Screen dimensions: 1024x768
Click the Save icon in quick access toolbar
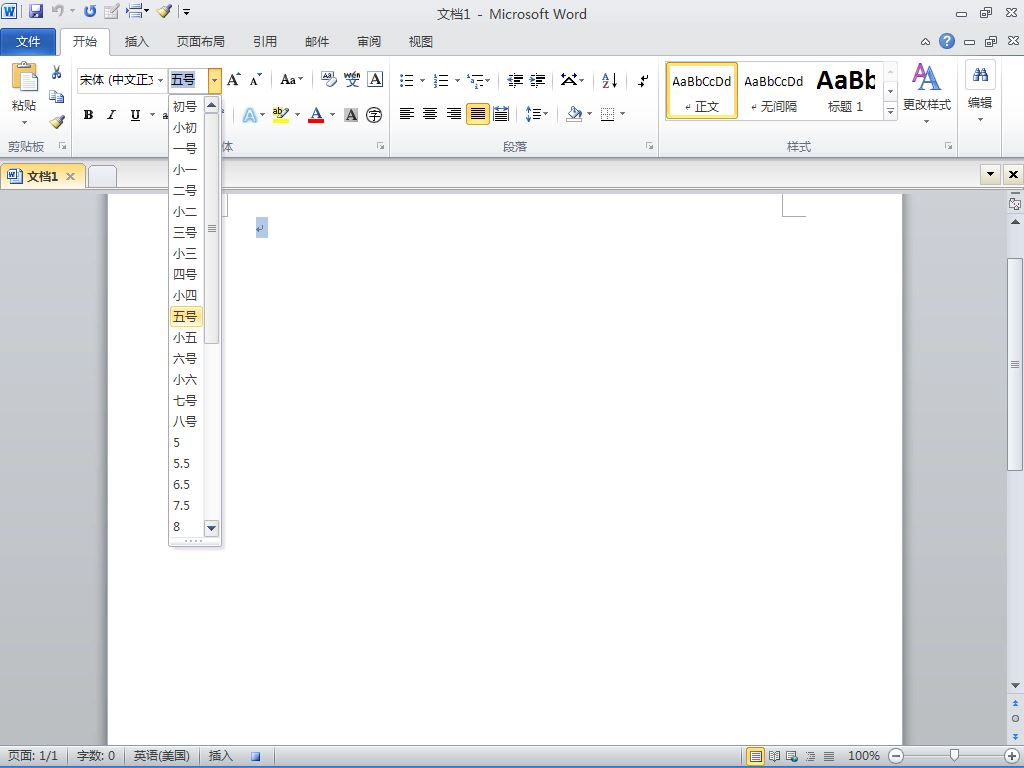coord(36,11)
